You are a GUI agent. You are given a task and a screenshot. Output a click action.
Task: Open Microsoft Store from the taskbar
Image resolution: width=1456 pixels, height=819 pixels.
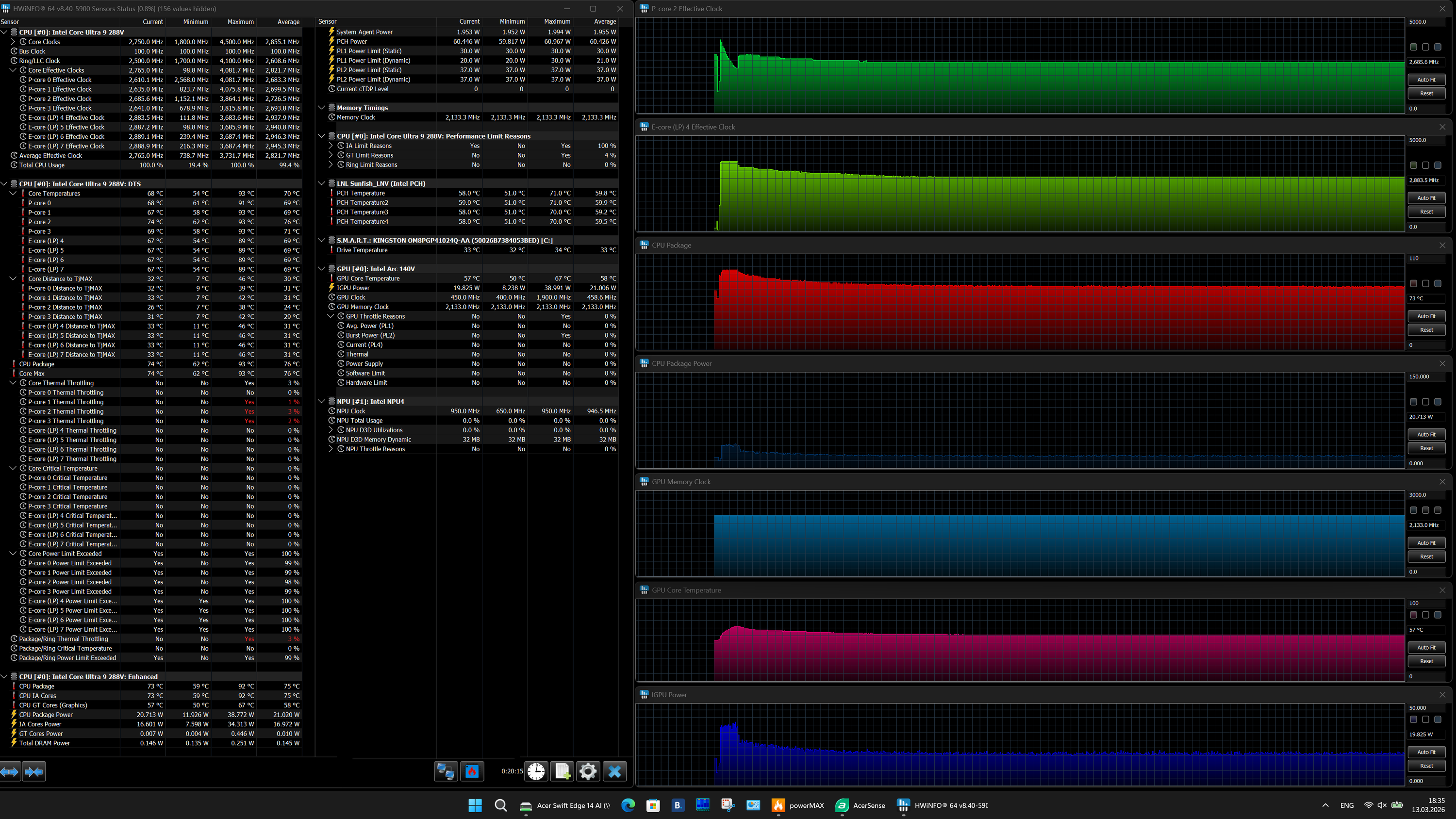653,805
